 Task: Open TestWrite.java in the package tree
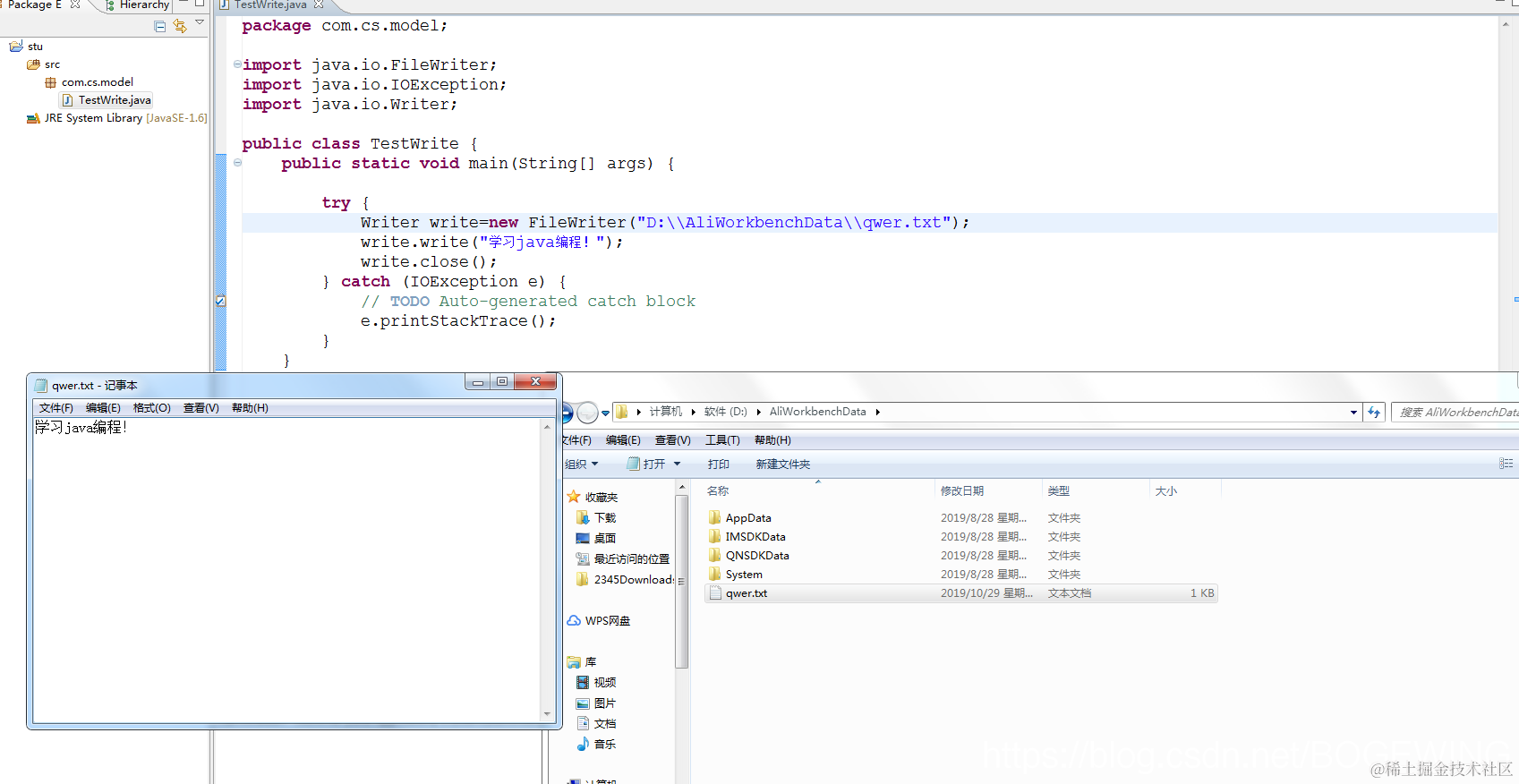115,100
